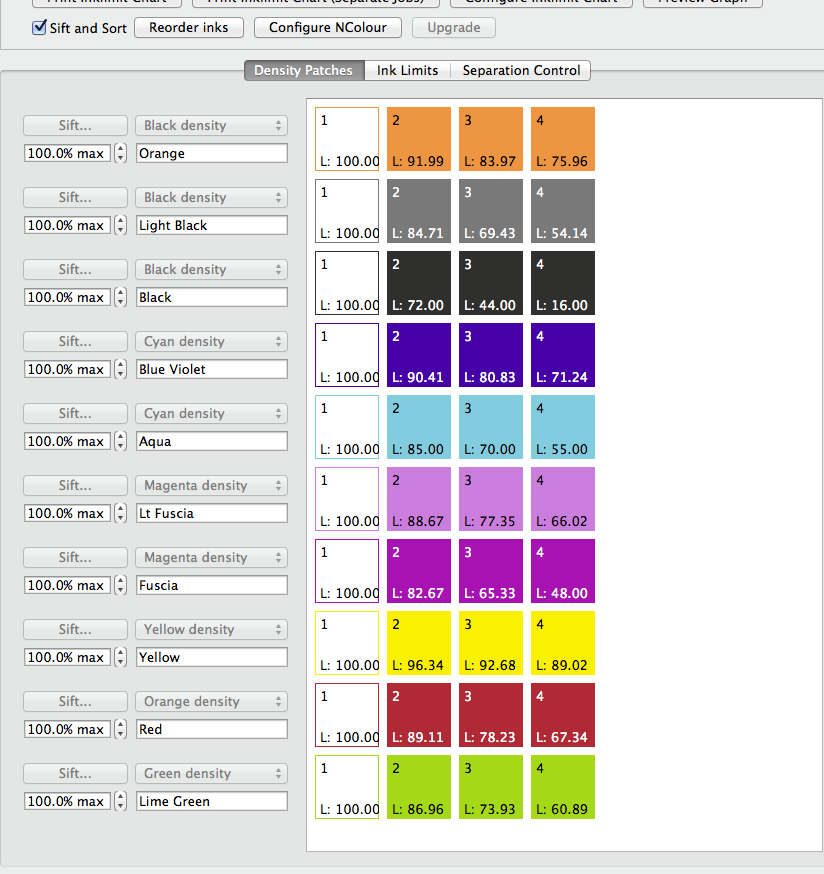Screen dimensions: 824x874
Task: Select Aqua patch 2 with L 85.00
Action: (x=419, y=426)
